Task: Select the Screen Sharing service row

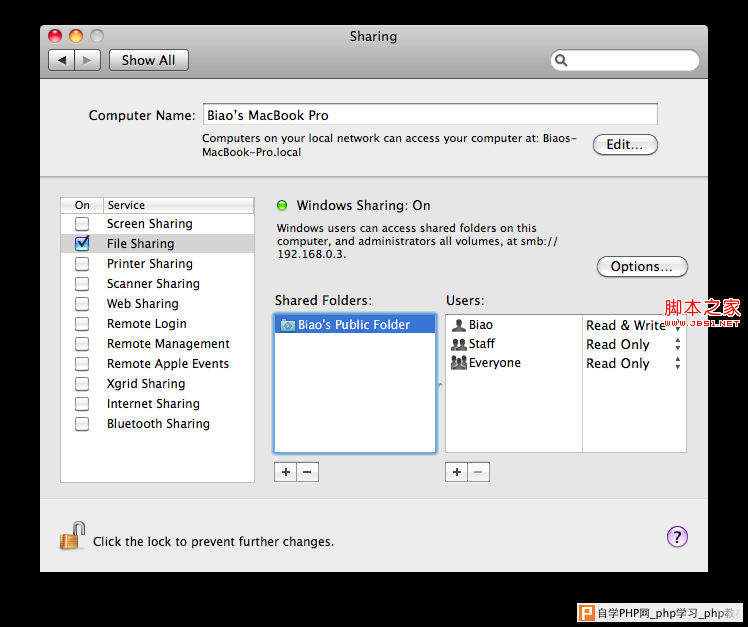Action: pos(157,223)
